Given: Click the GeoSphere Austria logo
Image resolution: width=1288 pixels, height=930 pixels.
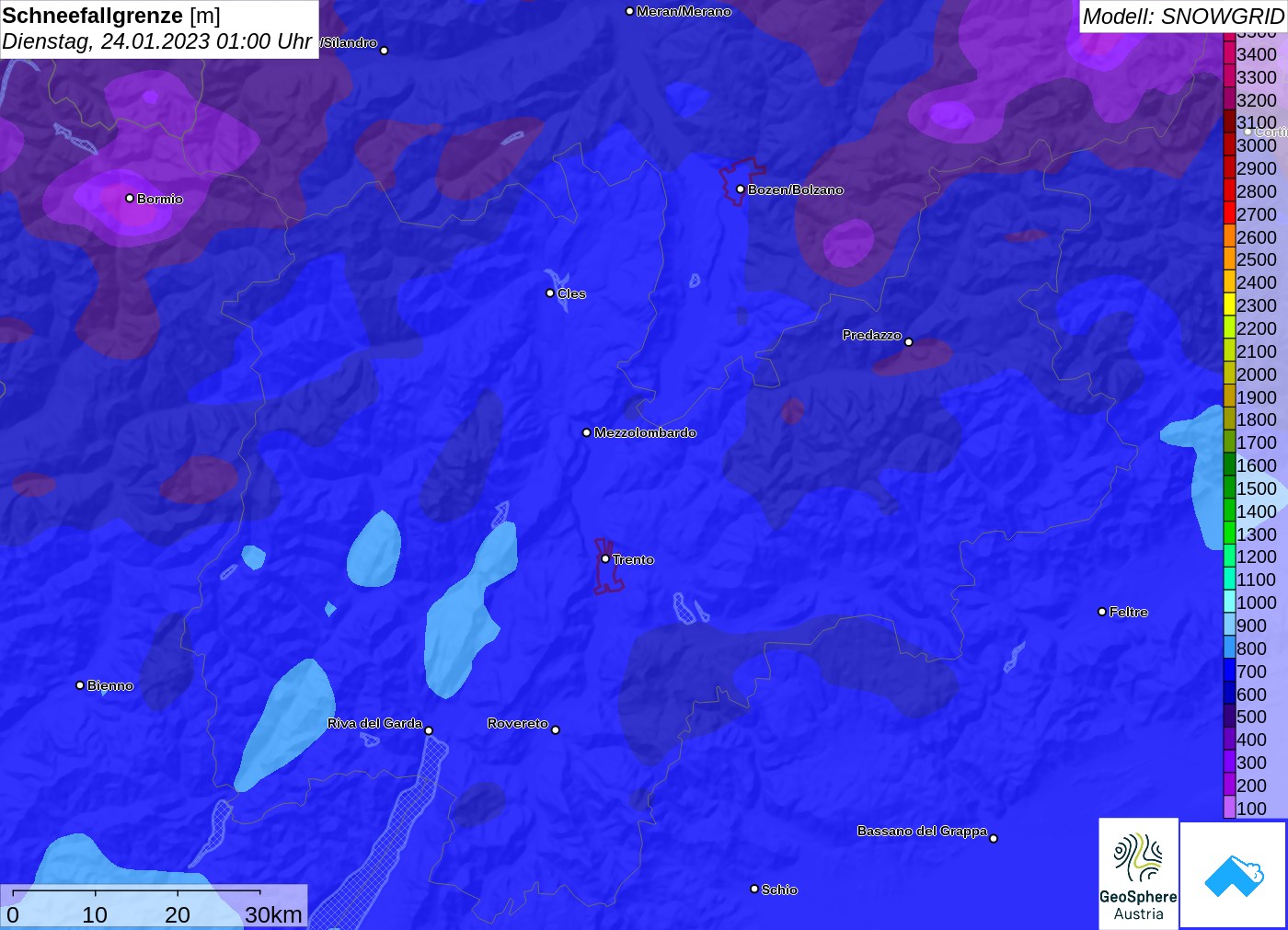Looking at the screenshot, I should (x=1138, y=873).
